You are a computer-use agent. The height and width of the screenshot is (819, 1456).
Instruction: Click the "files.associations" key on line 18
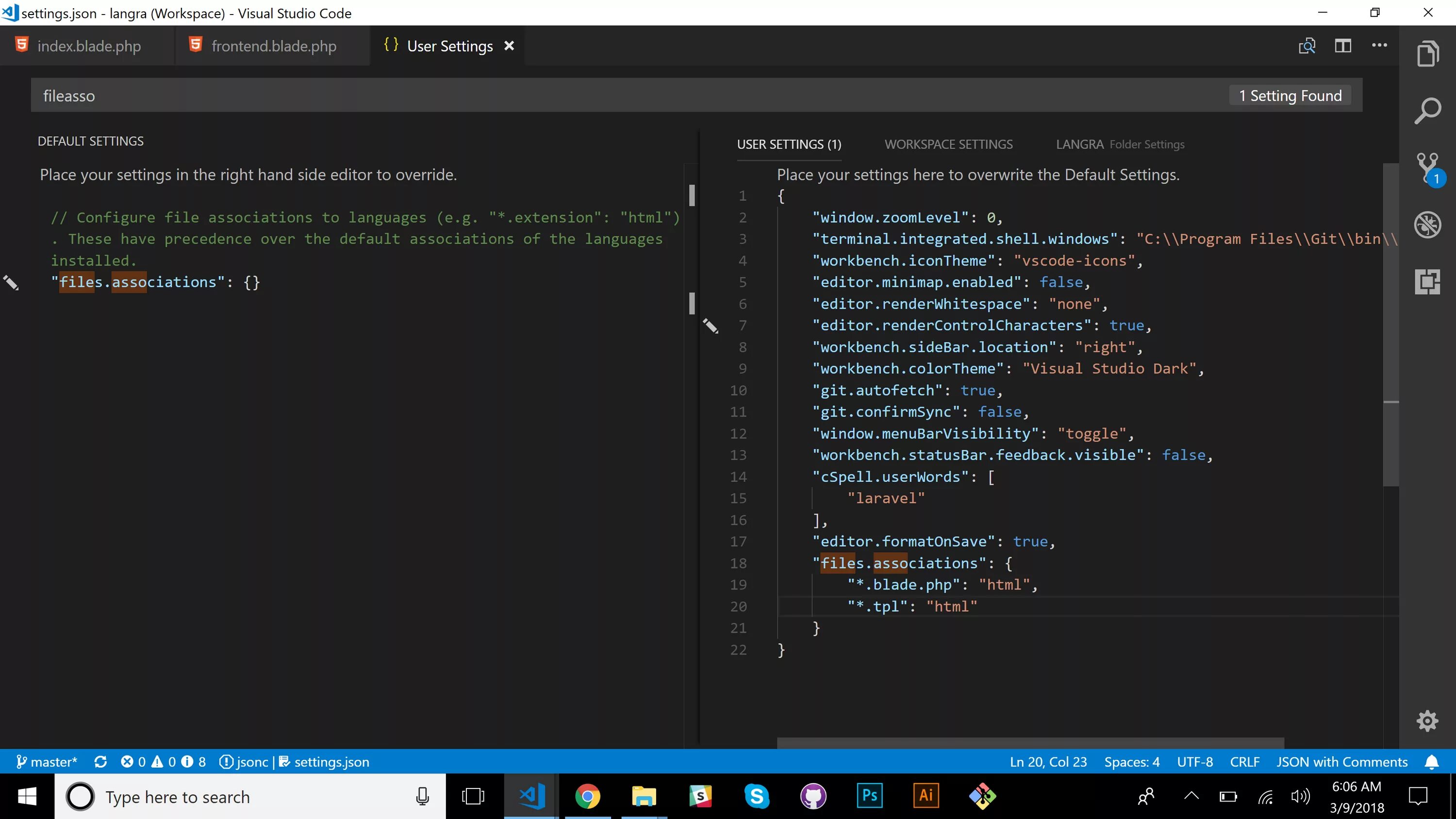click(899, 563)
